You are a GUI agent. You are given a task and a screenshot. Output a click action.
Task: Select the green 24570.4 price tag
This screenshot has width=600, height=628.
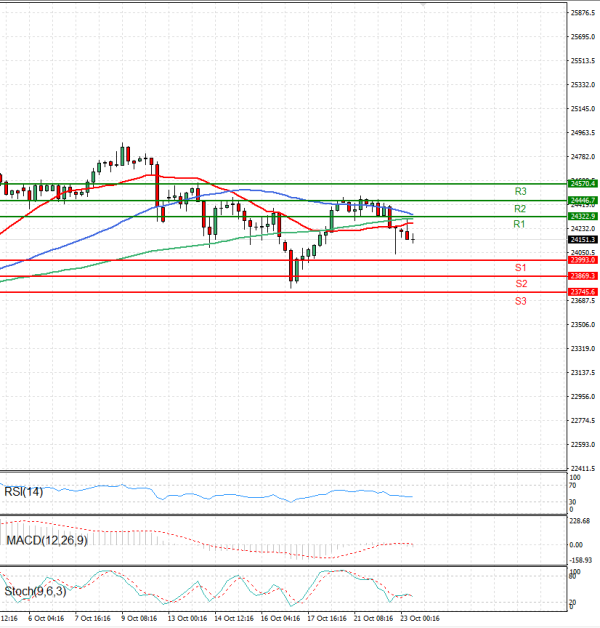[x=582, y=184]
